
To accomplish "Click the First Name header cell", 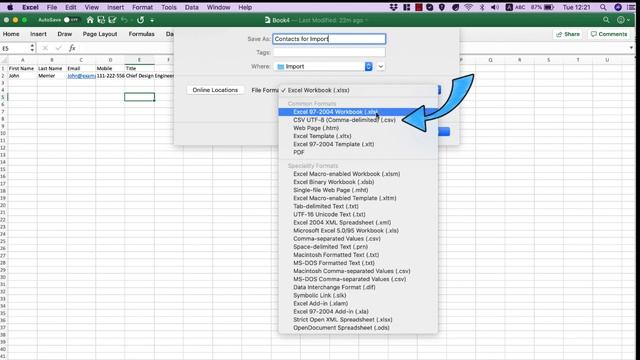I will (22, 69).
